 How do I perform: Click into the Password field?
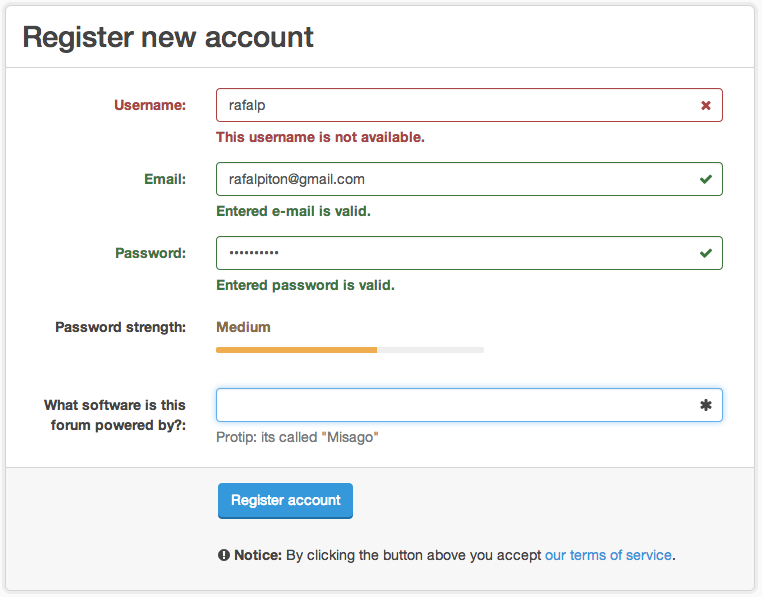450,253
